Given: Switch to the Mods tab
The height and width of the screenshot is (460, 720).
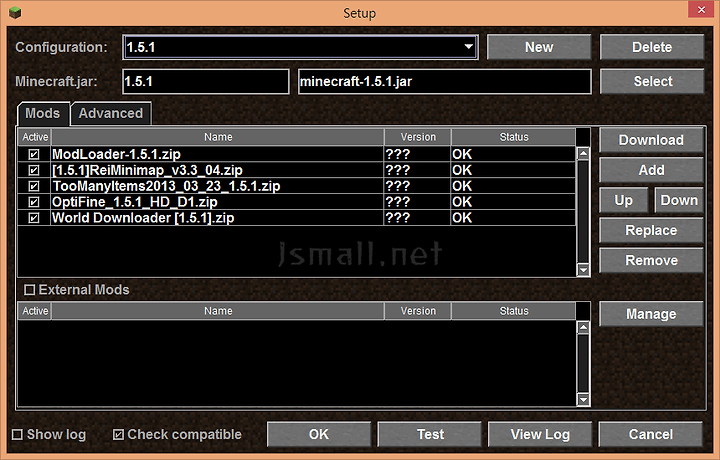Looking at the screenshot, I should point(43,113).
